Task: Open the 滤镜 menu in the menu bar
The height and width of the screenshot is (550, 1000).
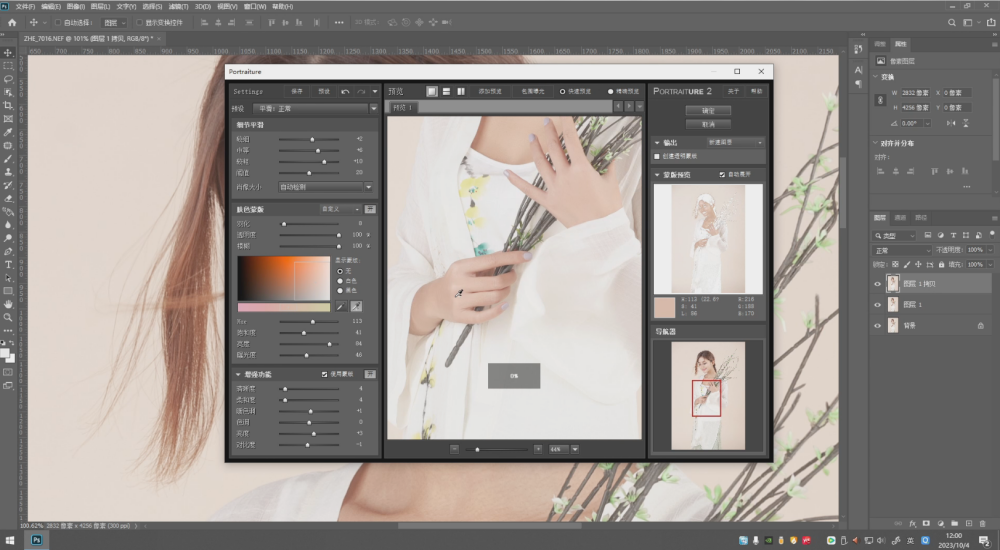Action: click(x=176, y=6)
